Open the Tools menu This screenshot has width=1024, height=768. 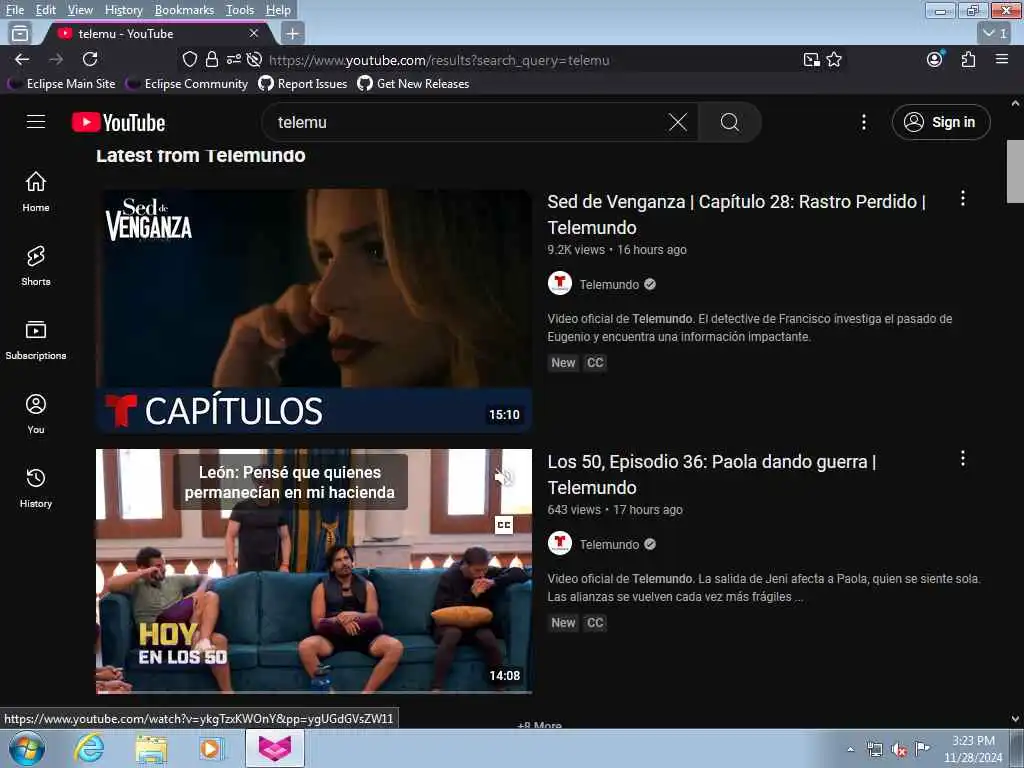click(x=240, y=10)
